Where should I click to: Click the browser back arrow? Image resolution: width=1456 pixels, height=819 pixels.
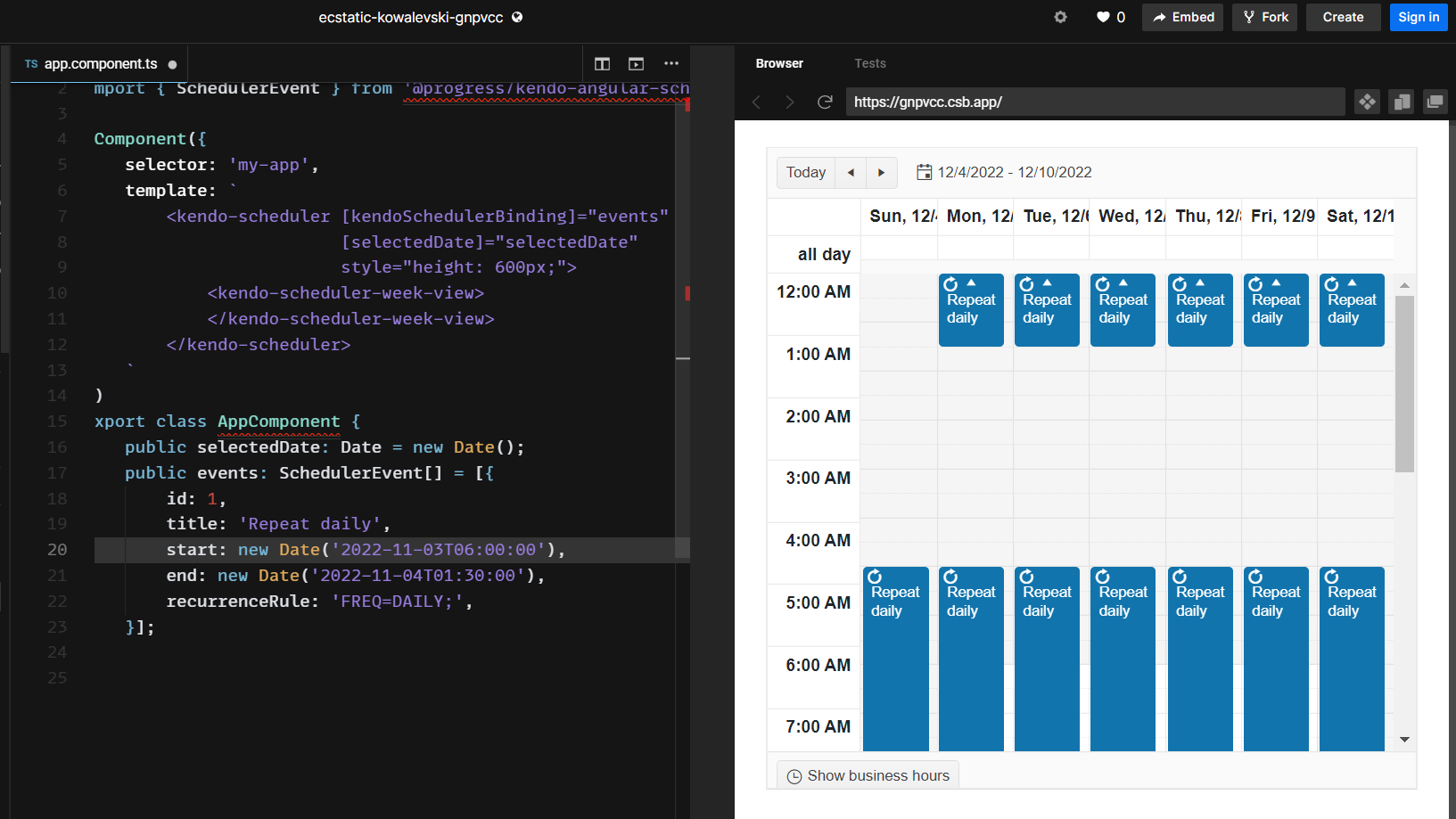click(x=756, y=102)
